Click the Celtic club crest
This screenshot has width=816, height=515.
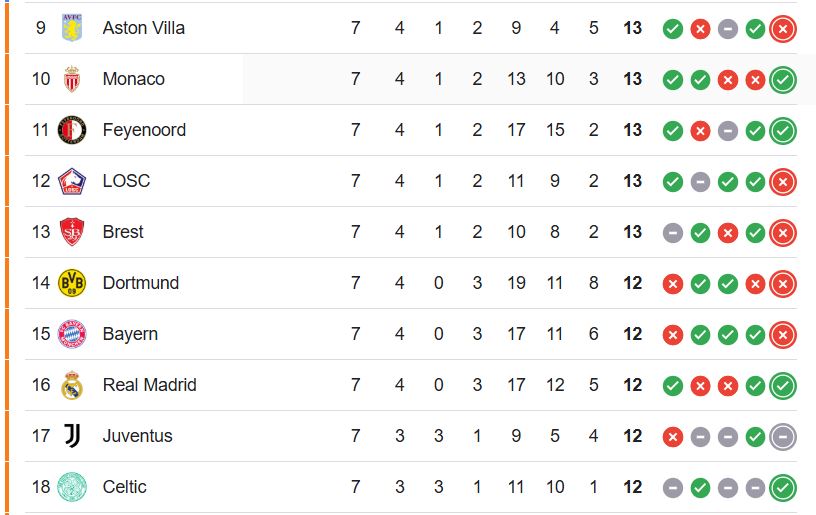tap(72, 487)
